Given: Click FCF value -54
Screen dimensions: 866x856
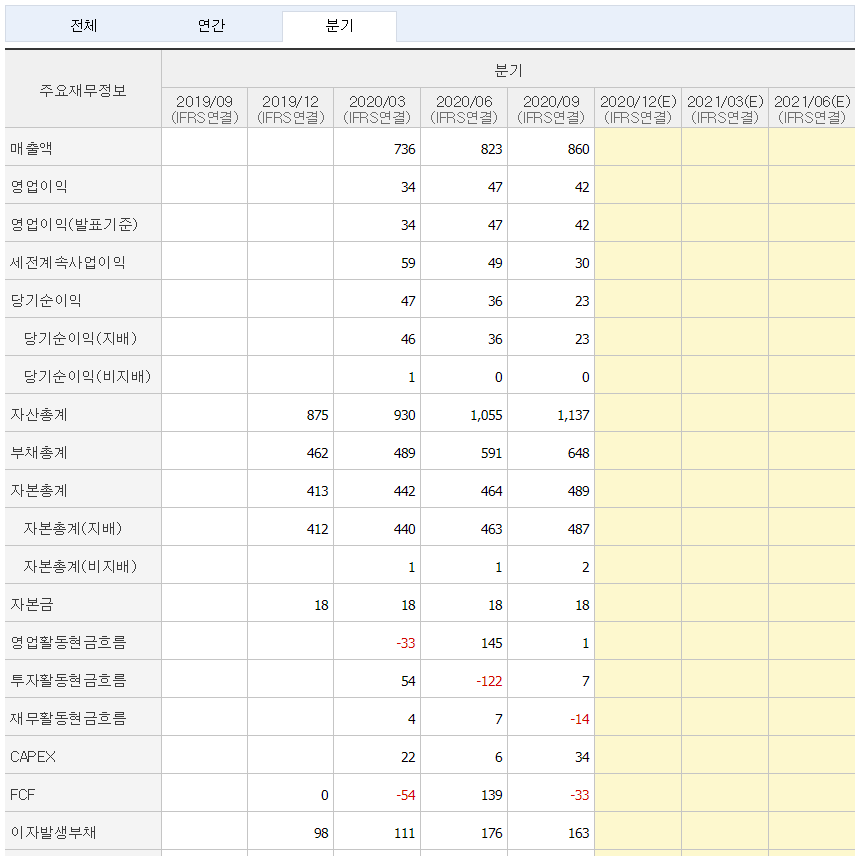Looking at the screenshot, I should (x=406, y=795).
